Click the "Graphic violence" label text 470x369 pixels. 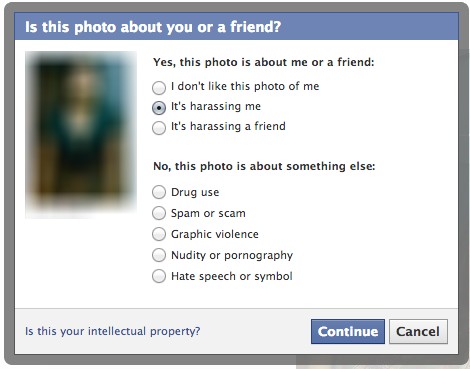point(215,234)
